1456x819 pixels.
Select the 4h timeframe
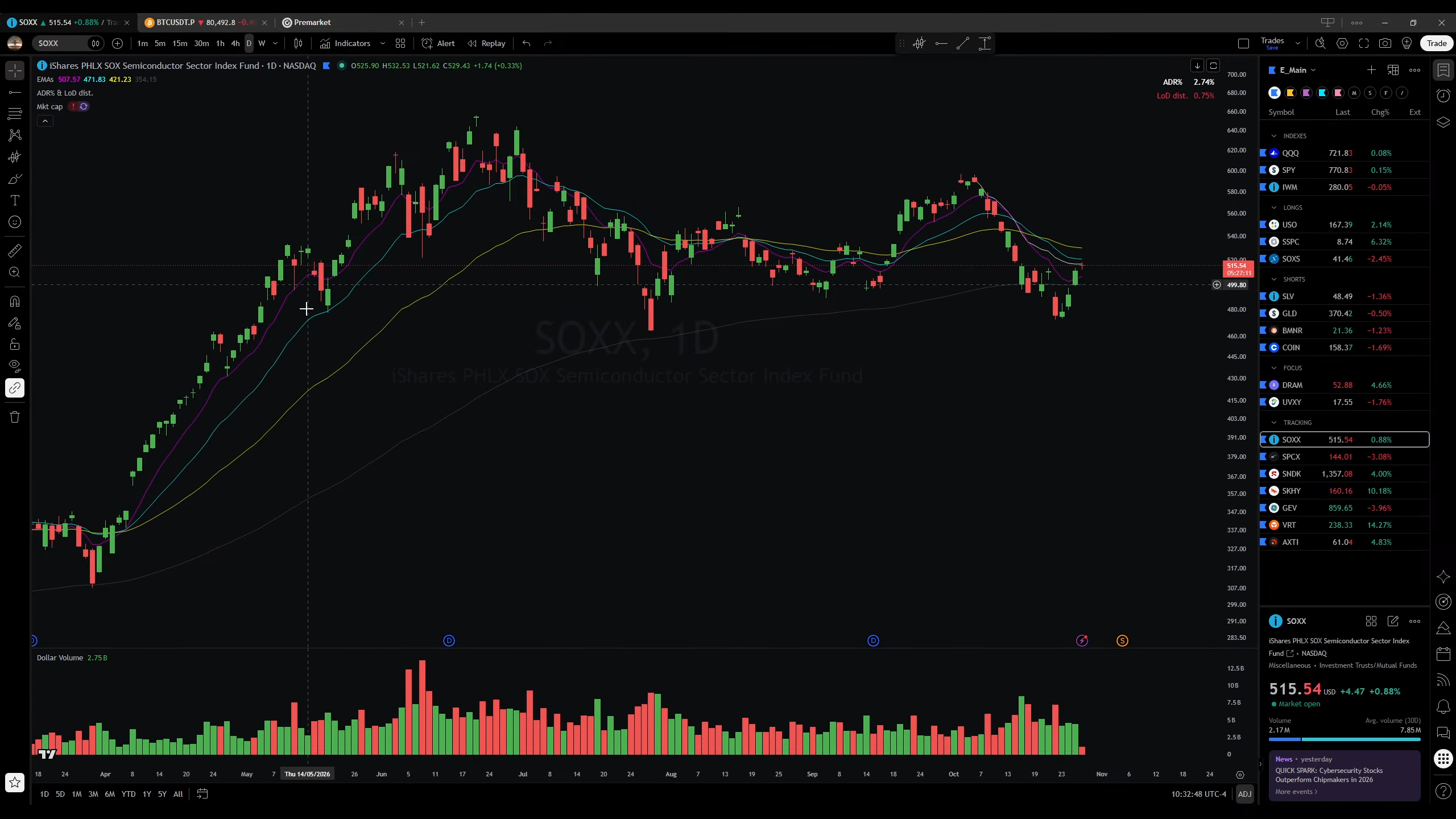235,43
